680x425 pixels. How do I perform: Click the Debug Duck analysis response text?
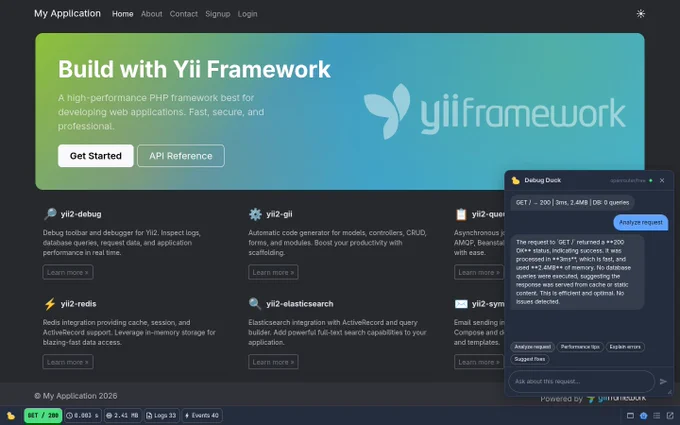(x=577, y=272)
